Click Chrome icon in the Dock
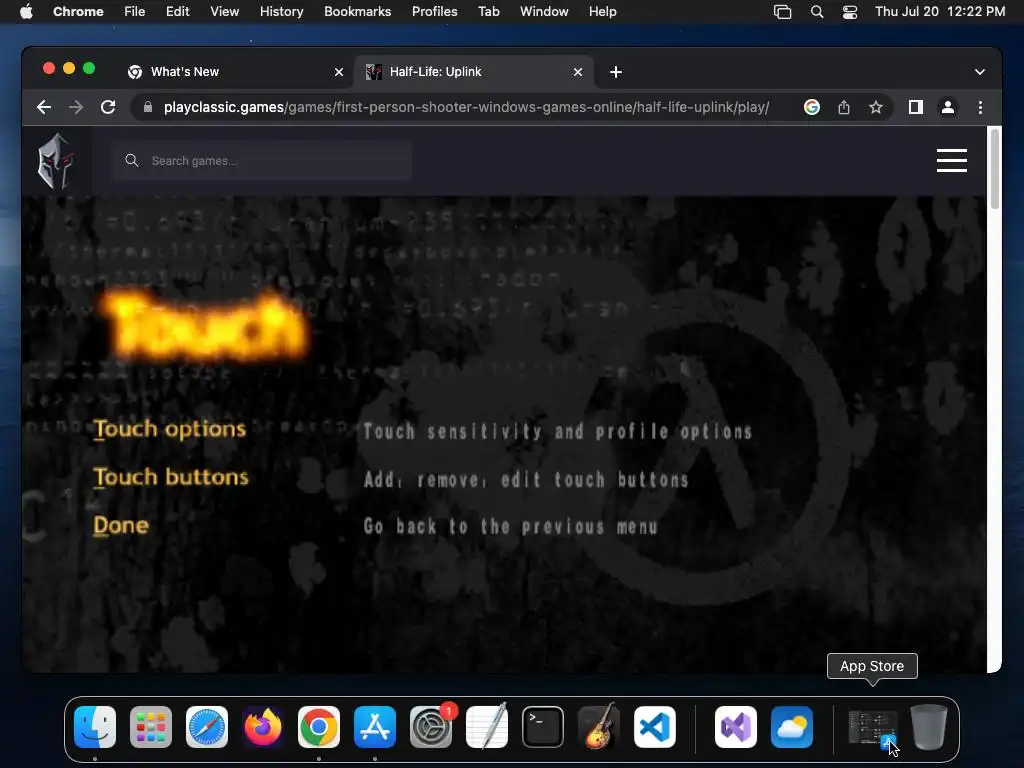The height and width of the screenshot is (768, 1024). click(319, 727)
